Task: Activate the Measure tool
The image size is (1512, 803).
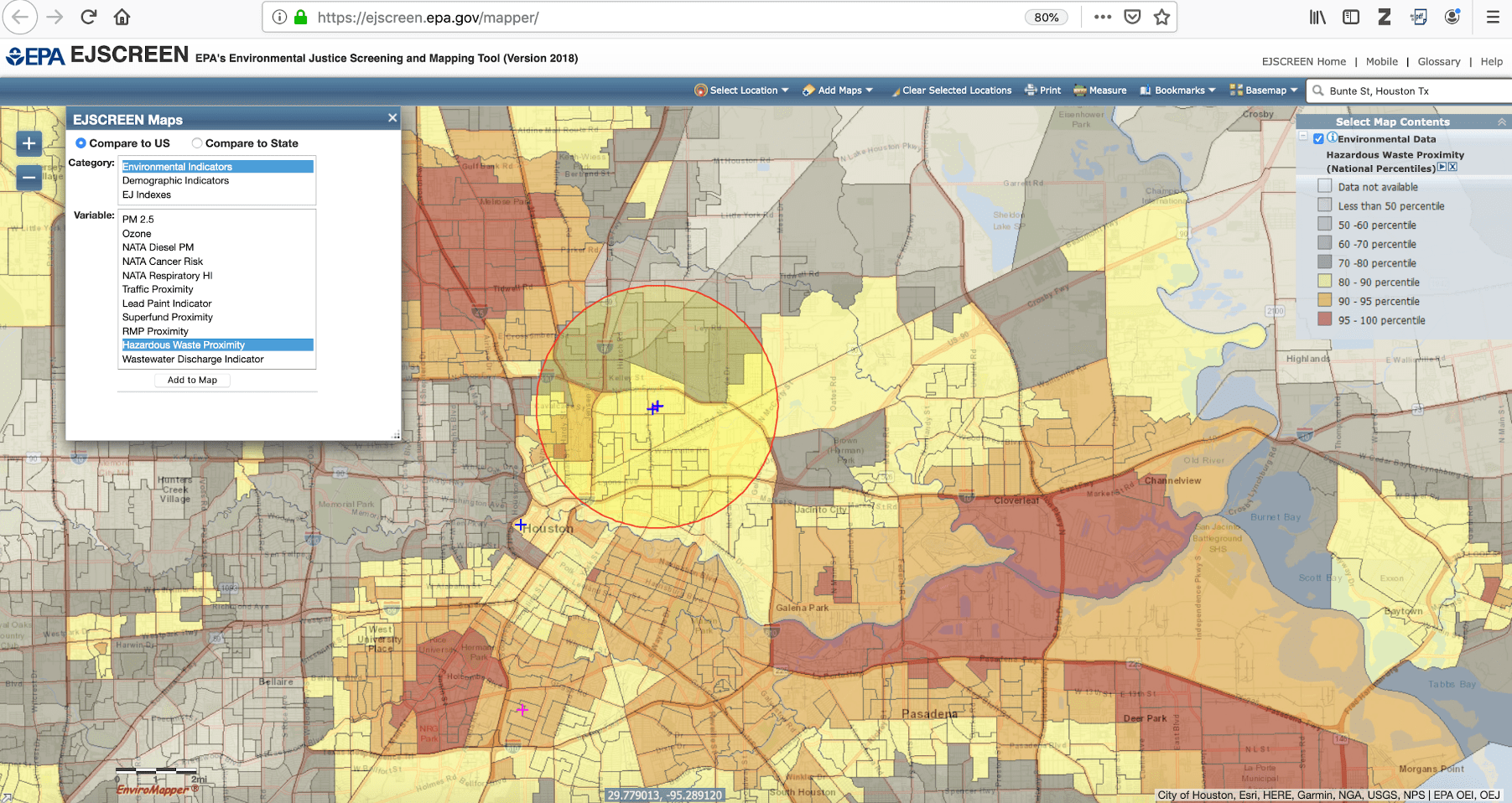Action: pyautogui.click(x=1099, y=91)
